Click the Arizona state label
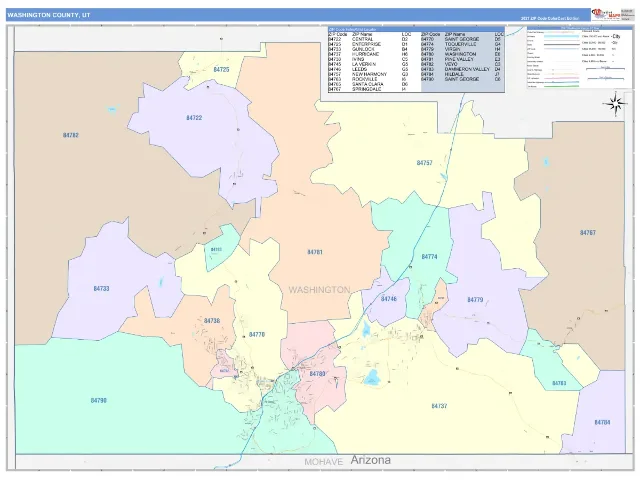Image resolution: width=640 pixels, height=480 pixels. tap(371, 460)
